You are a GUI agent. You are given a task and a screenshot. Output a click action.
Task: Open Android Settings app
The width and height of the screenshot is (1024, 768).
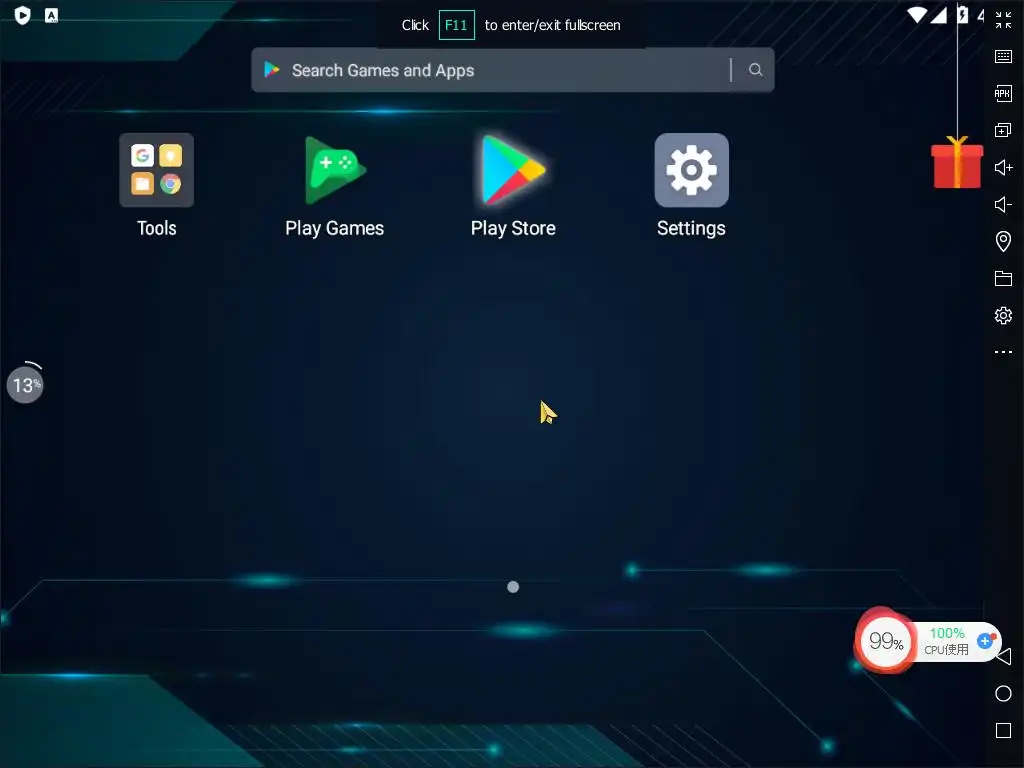point(692,170)
